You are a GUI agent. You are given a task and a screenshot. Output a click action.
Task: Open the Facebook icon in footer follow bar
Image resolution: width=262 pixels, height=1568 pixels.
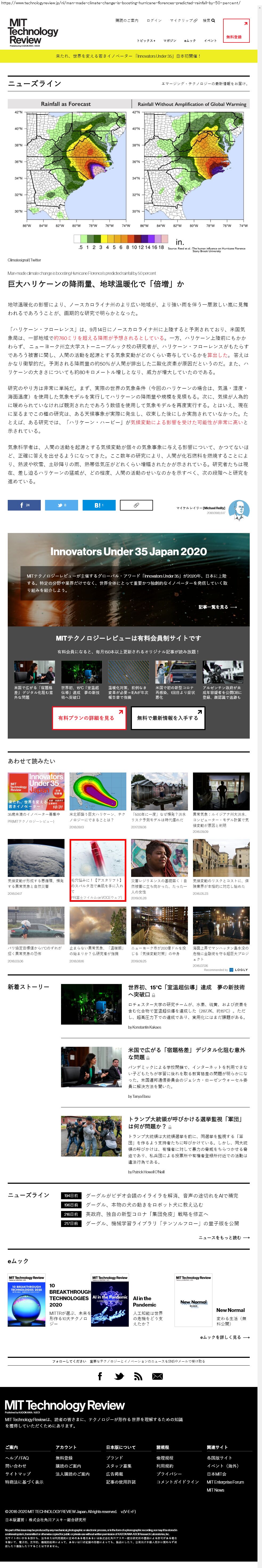100,1376
